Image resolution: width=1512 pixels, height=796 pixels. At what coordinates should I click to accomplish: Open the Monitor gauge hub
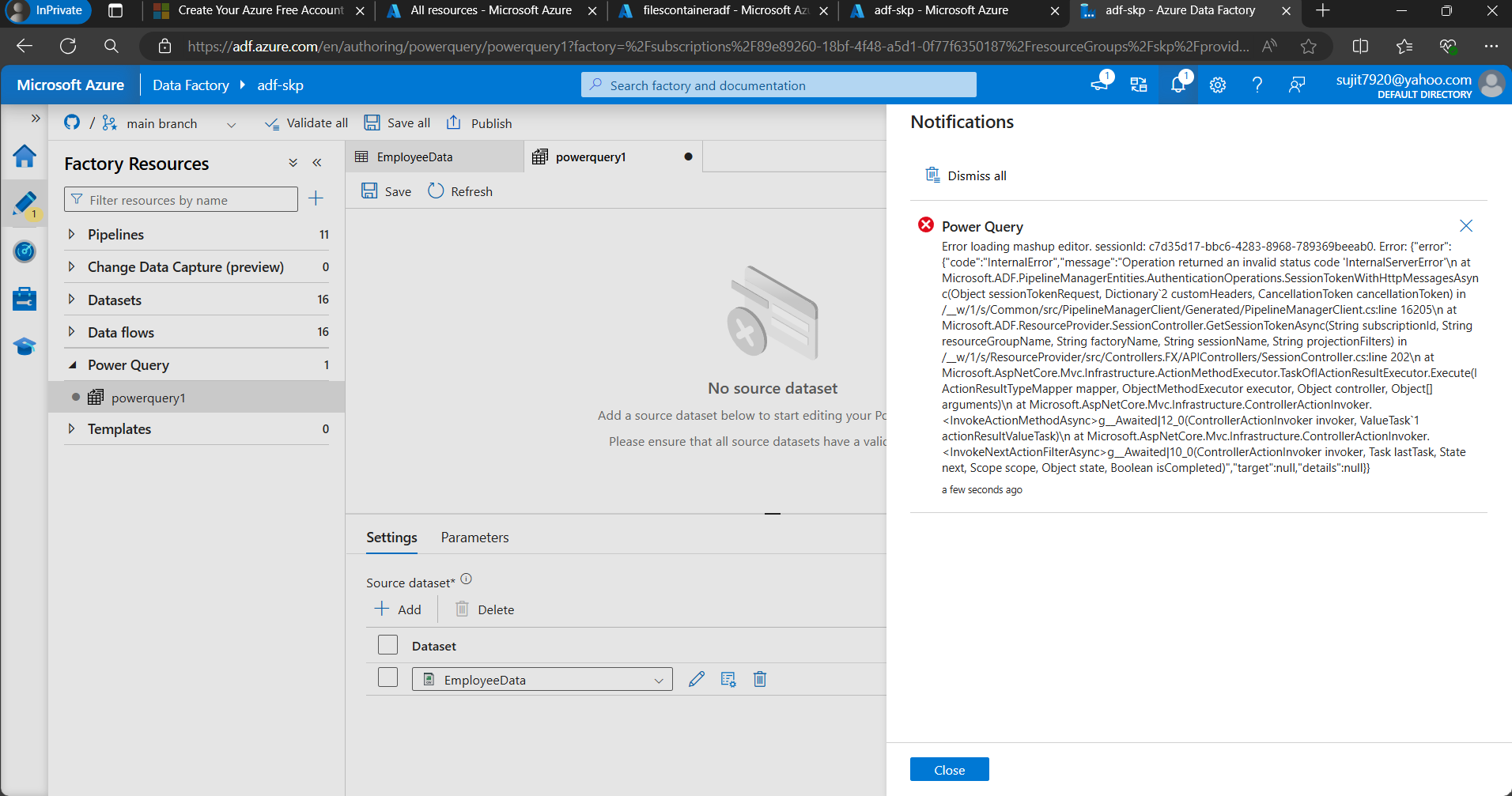[25, 251]
